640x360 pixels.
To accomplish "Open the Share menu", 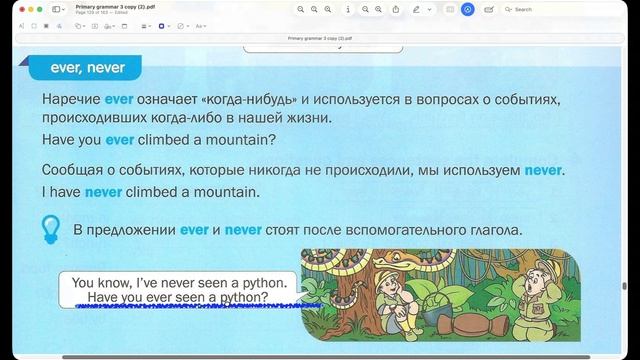I will click(396, 9).
